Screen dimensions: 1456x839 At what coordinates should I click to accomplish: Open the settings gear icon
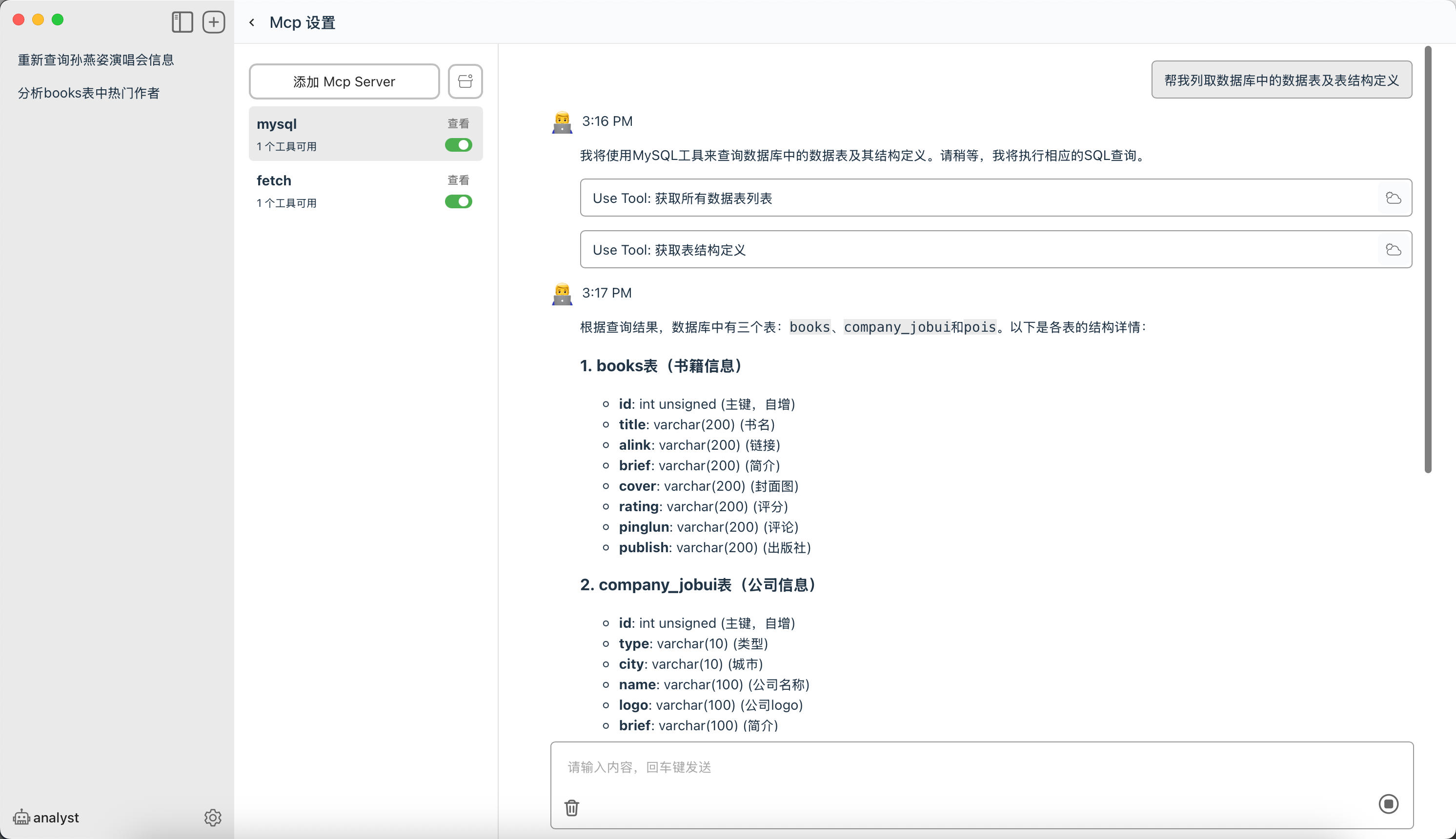(x=213, y=817)
